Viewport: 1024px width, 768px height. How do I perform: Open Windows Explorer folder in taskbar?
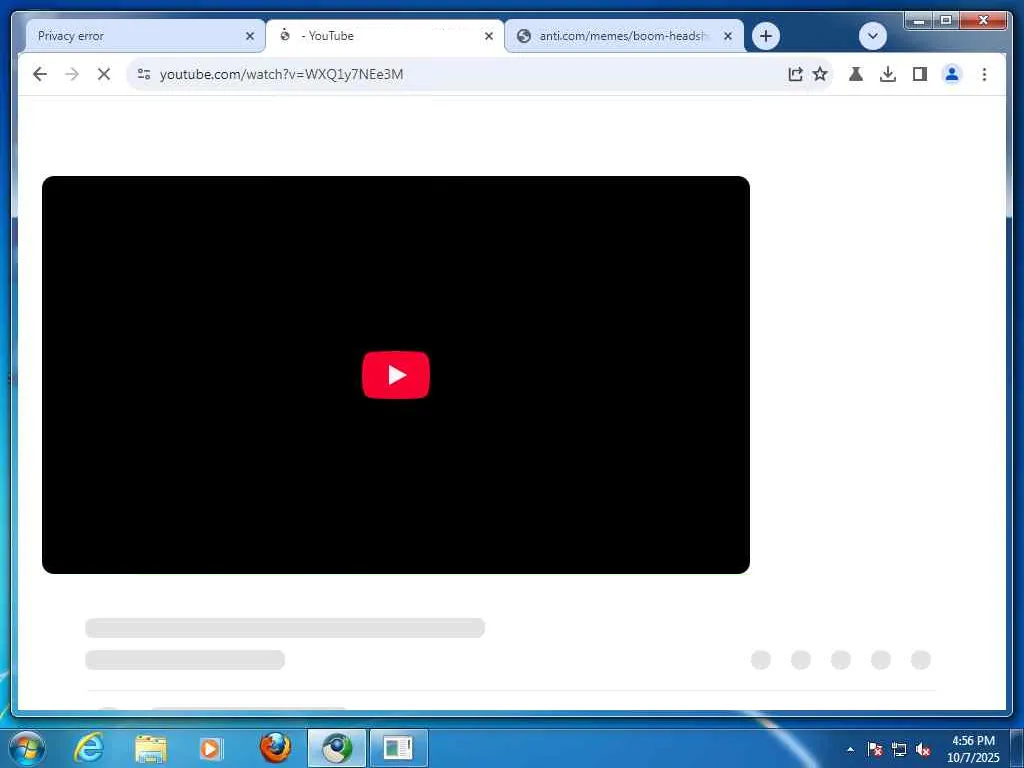click(151, 748)
